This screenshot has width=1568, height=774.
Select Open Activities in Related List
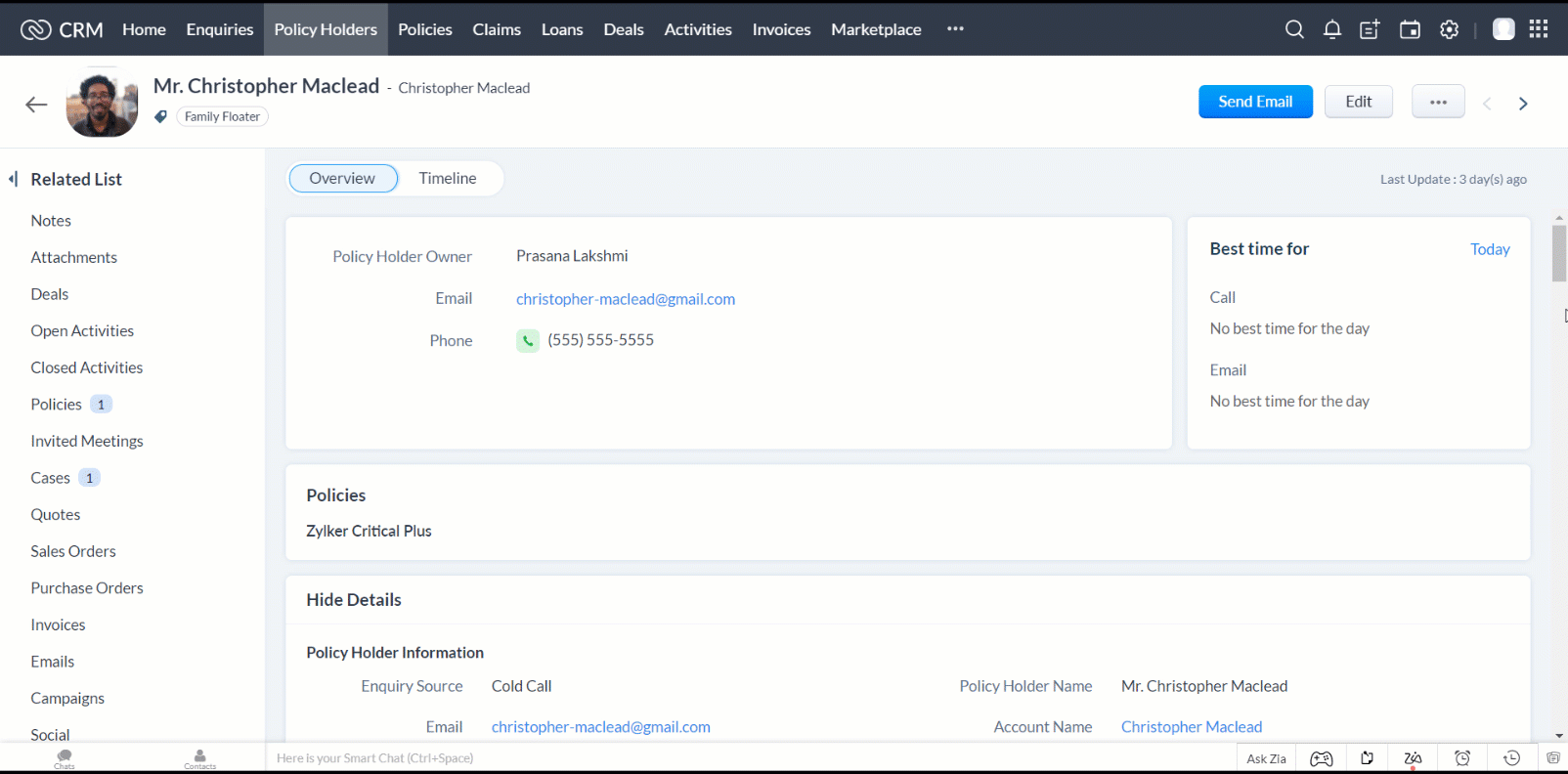[82, 331]
